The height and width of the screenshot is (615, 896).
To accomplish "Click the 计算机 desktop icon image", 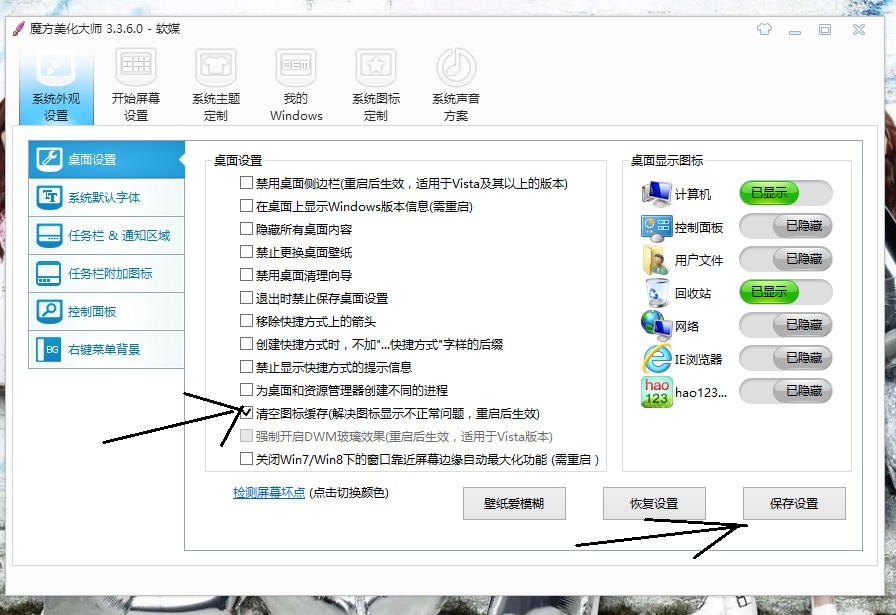I will click(x=656, y=194).
